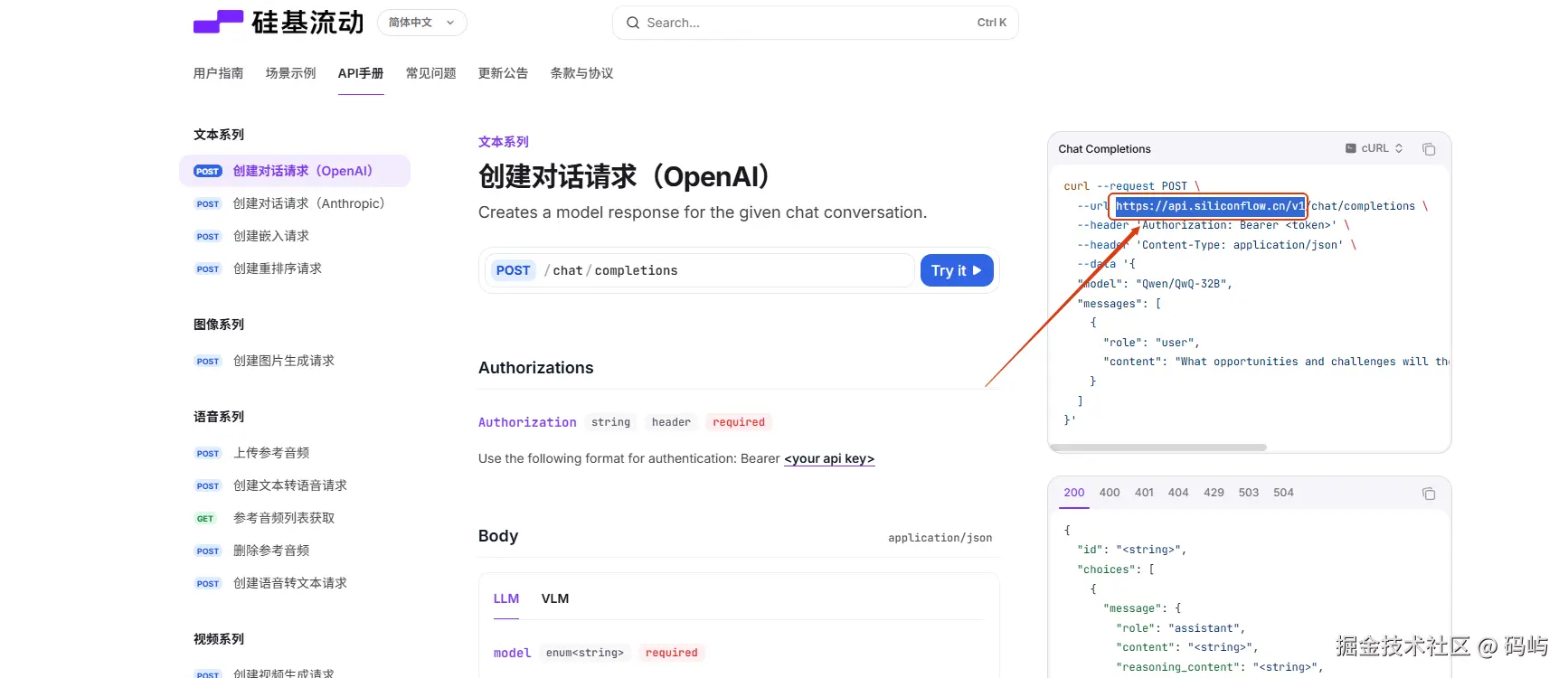Open 参考音频列表获取 sidebar entry
1568x678 pixels.
[295, 518]
